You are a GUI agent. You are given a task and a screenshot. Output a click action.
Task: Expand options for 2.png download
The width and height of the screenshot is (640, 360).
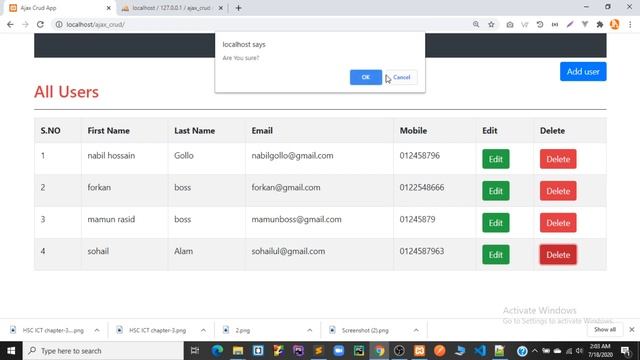tap(310, 330)
